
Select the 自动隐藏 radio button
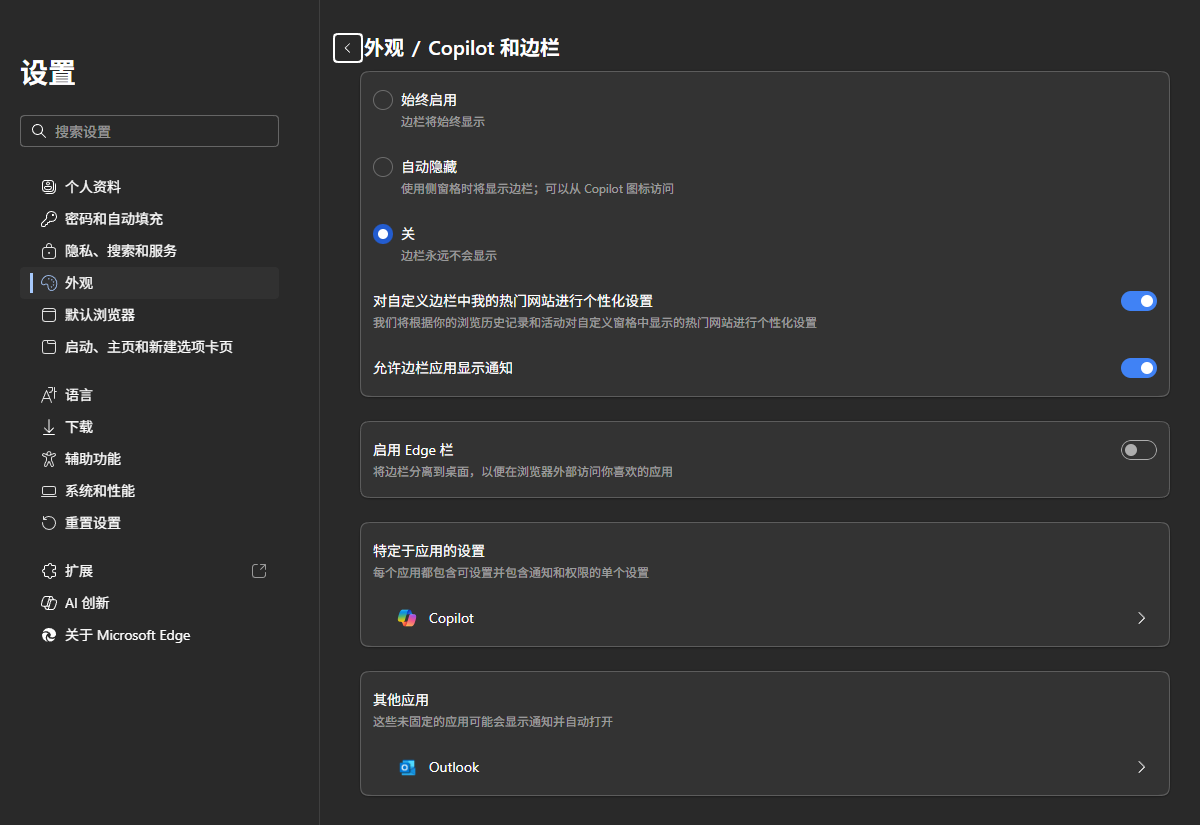coord(382,166)
